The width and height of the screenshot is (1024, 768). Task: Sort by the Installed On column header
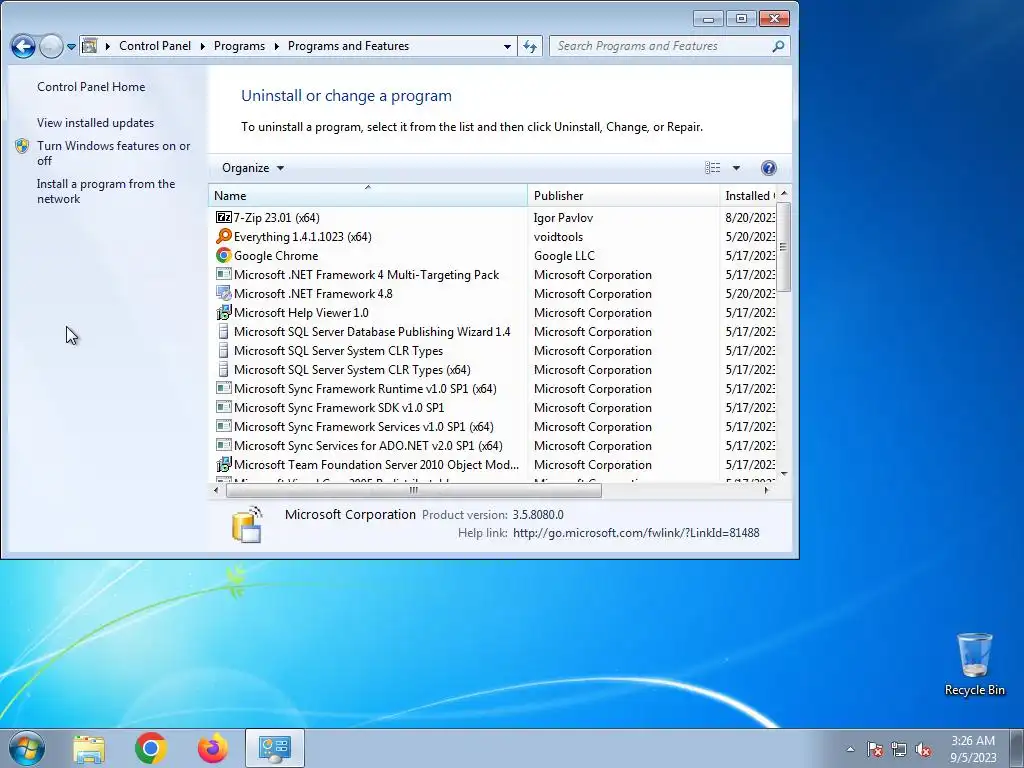[x=748, y=195]
